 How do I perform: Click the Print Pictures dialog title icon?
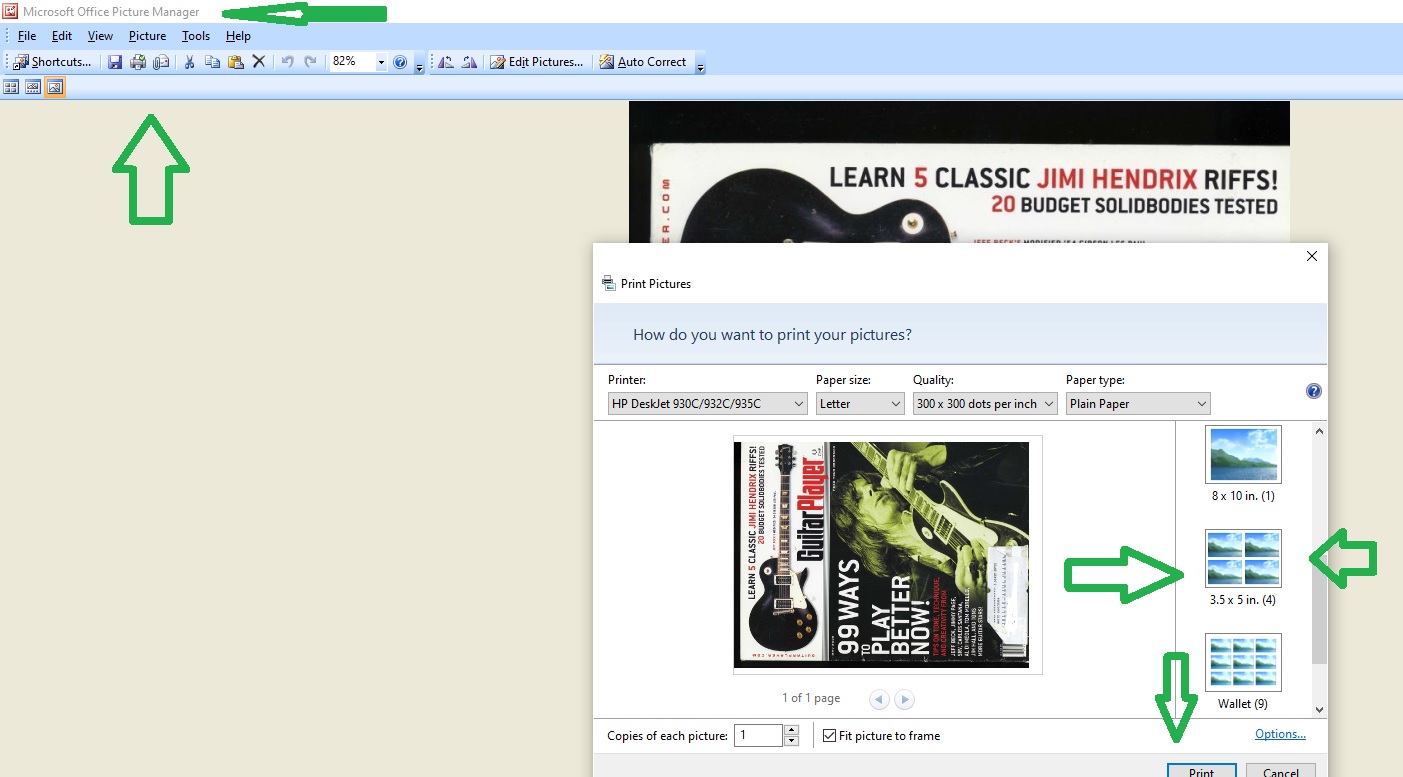point(608,284)
